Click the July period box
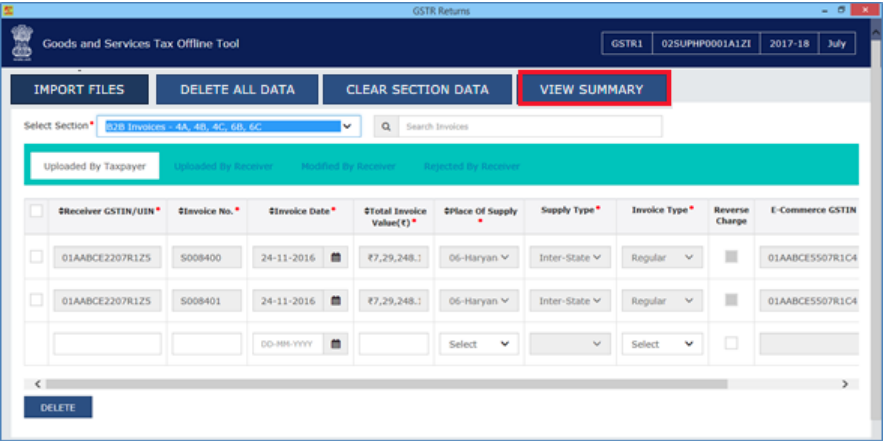This screenshot has height=441, width=884. coord(837,43)
